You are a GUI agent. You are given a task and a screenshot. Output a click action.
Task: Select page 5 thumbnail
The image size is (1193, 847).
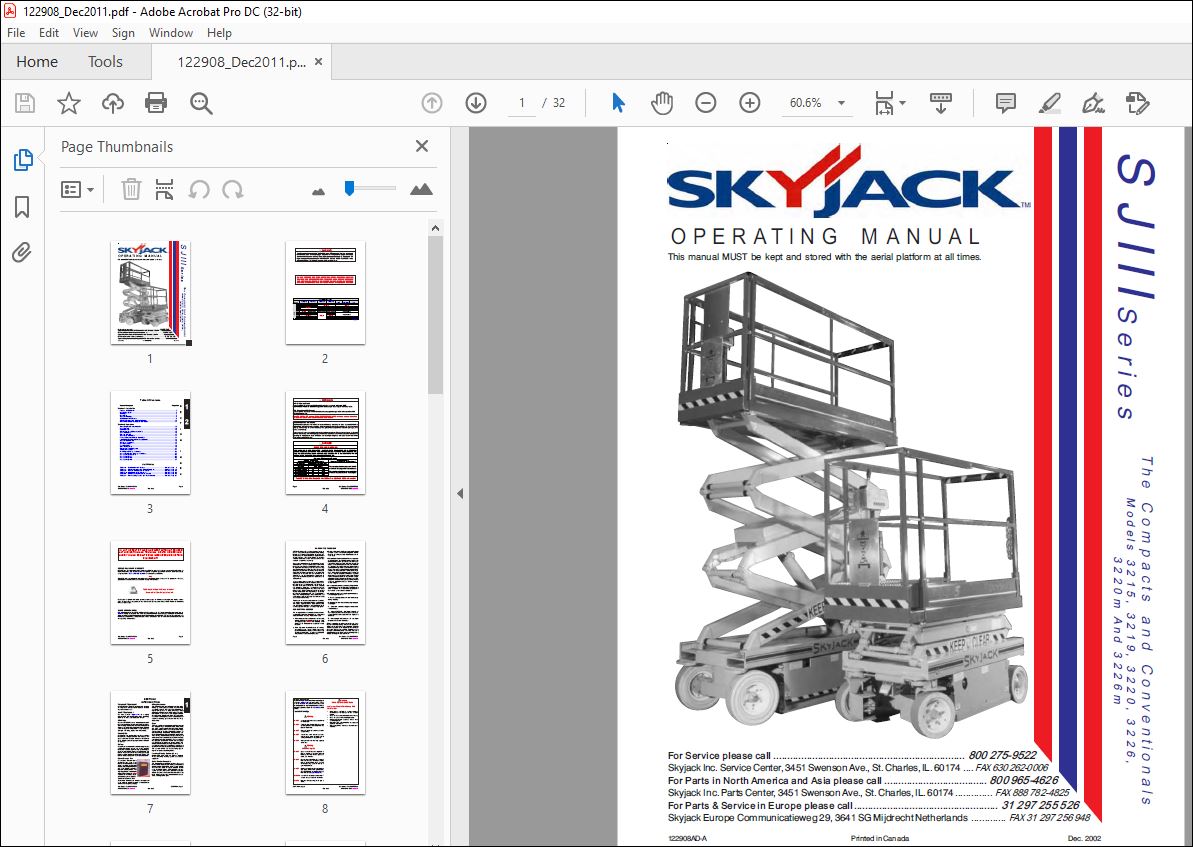151,593
